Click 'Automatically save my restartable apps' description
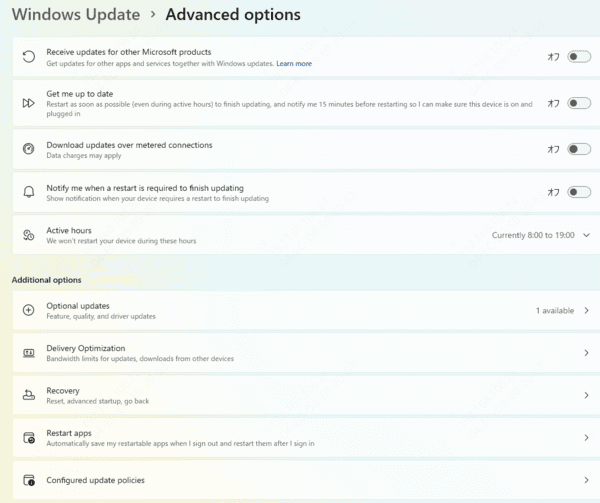The height and width of the screenshot is (503, 600). tap(180, 444)
